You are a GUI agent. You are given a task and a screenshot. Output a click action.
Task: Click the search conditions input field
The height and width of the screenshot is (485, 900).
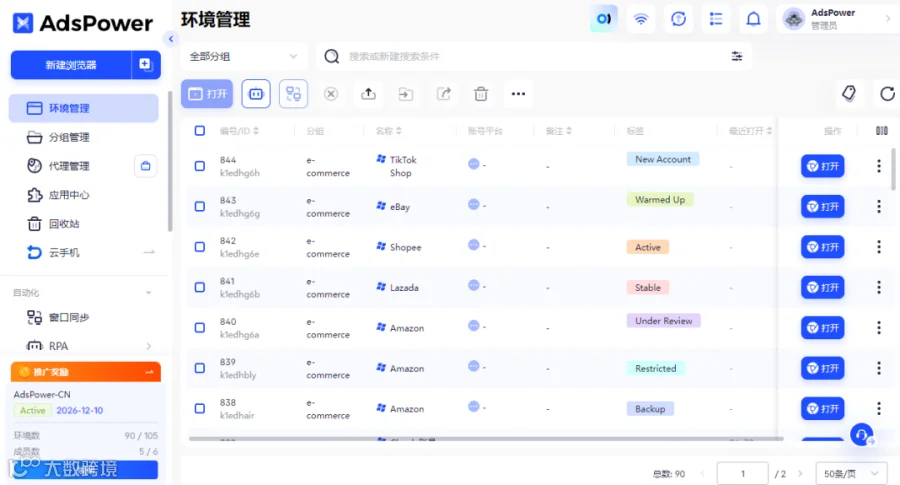click(534, 56)
